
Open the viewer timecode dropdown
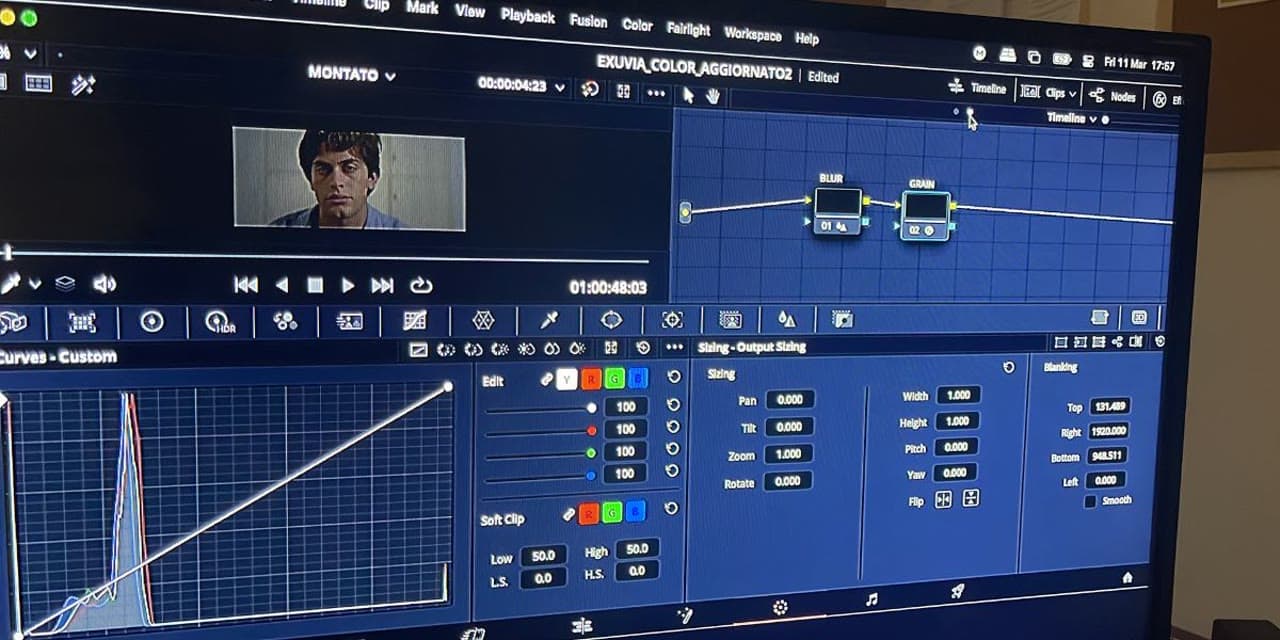pyautogui.click(x=559, y=87)
